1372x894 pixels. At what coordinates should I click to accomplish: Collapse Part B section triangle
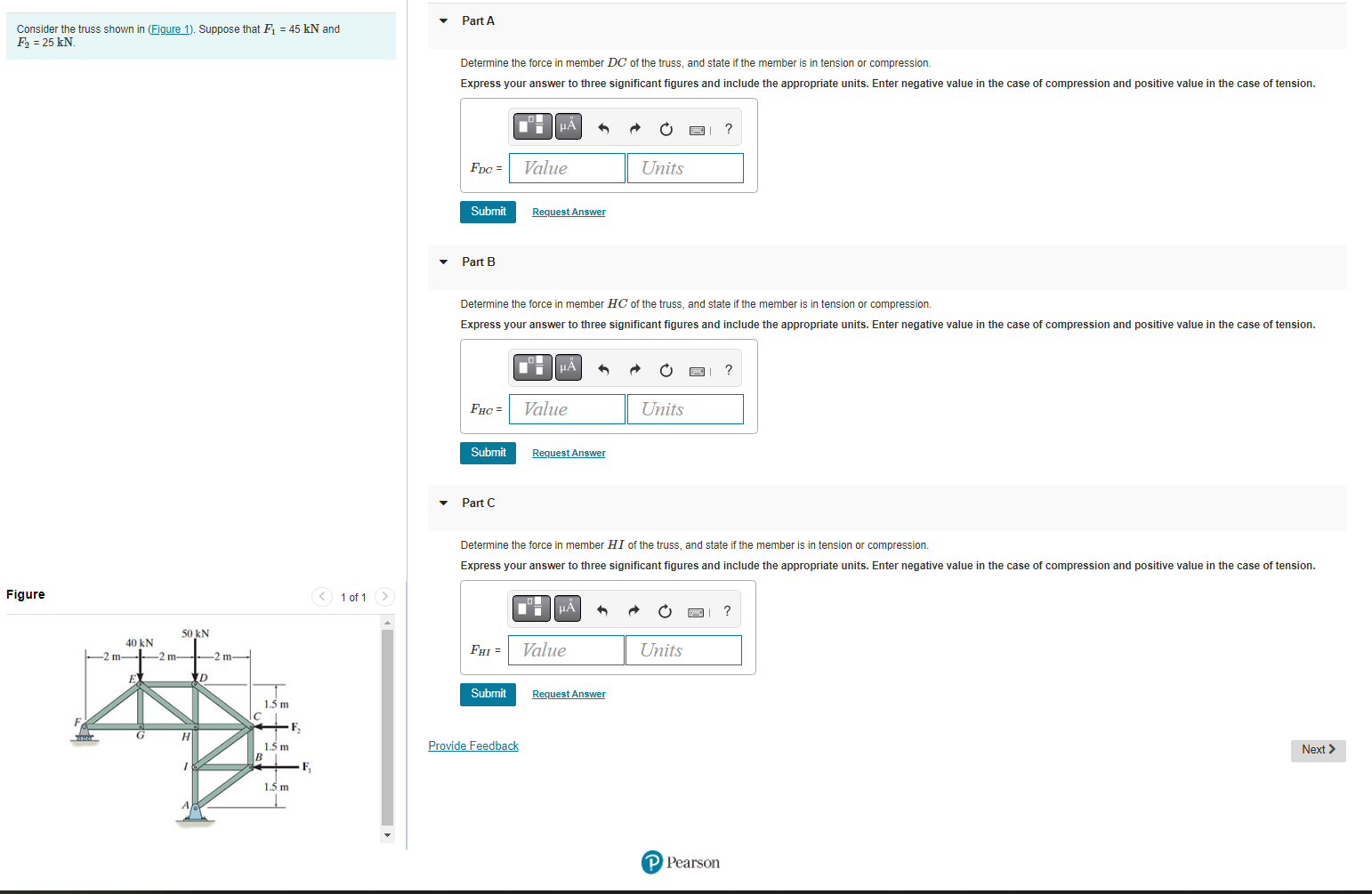[x=443, y=262]
